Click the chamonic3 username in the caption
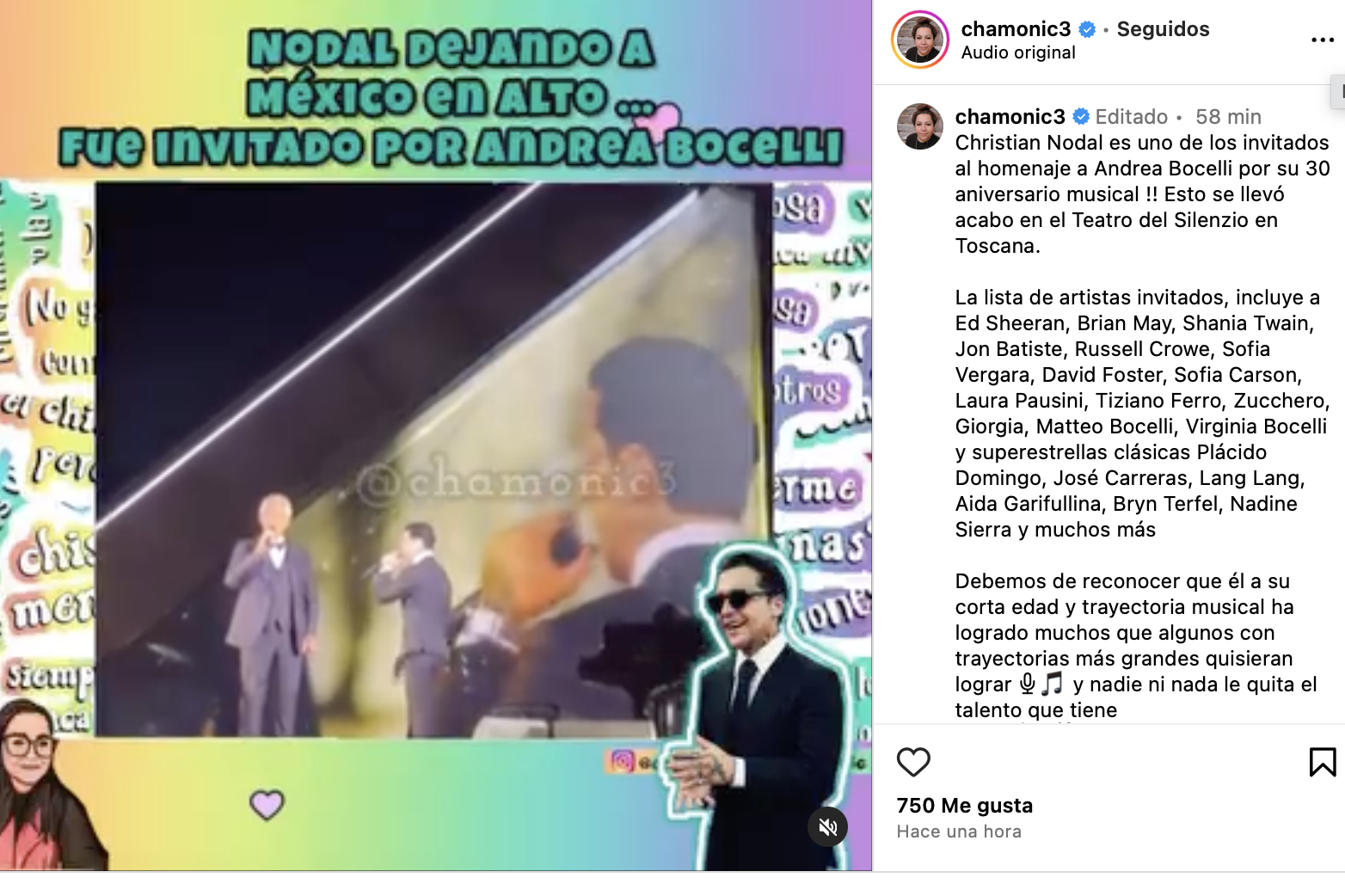 (1010, 116)
